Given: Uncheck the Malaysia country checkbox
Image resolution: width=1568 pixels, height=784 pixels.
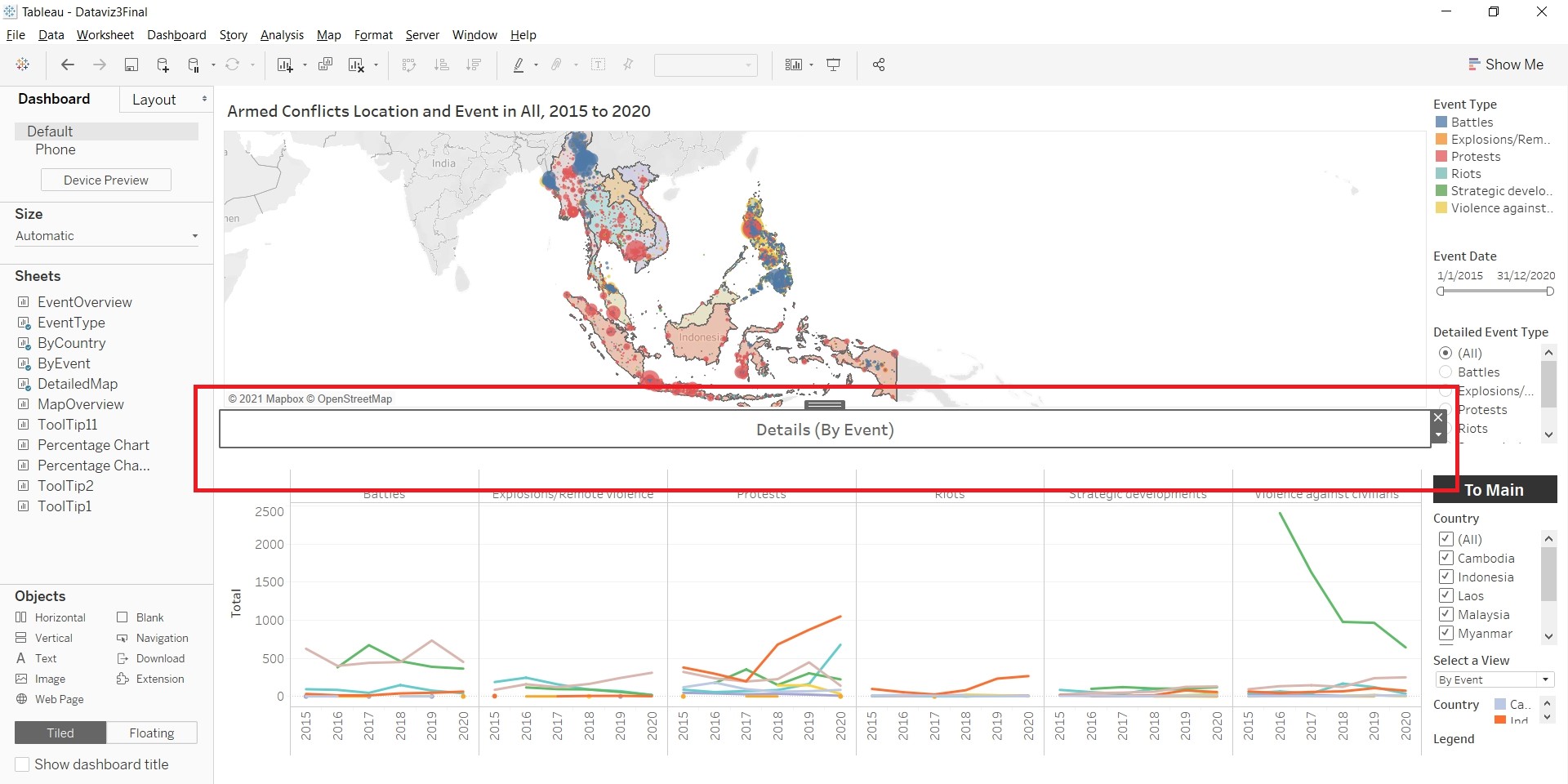Looking at the screenshot, I should 1445,614.
